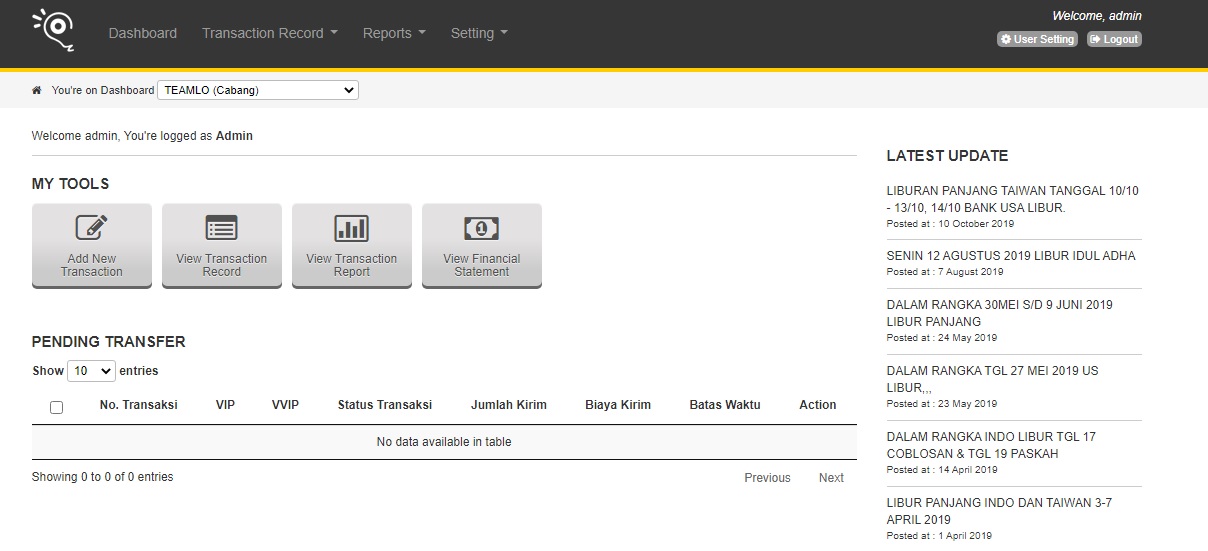Sort table by Batas Waktu column header
This screenshot has width=1208, height=551.
pos(725,405)
